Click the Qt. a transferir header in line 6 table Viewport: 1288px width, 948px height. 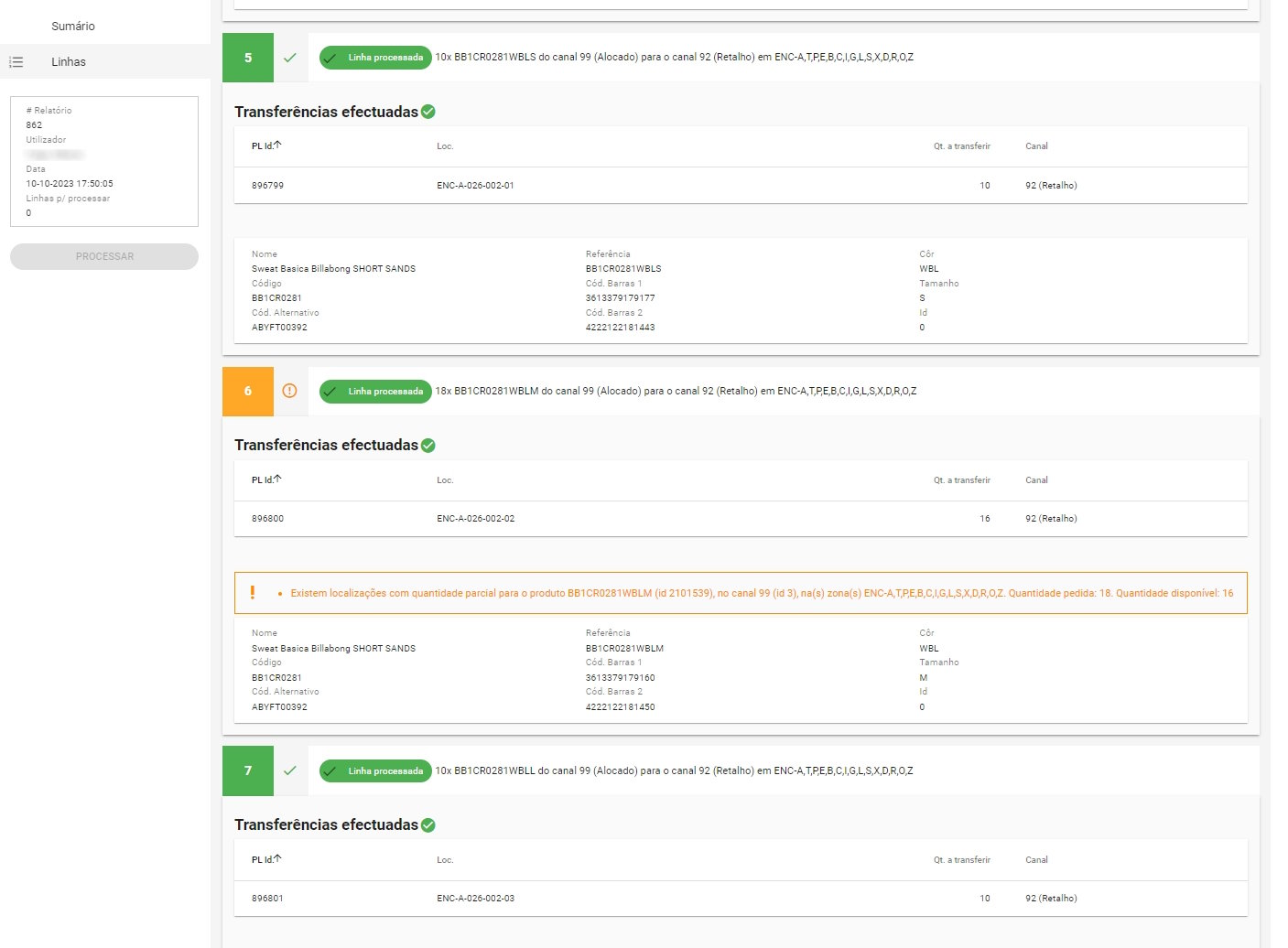point(962,480)
